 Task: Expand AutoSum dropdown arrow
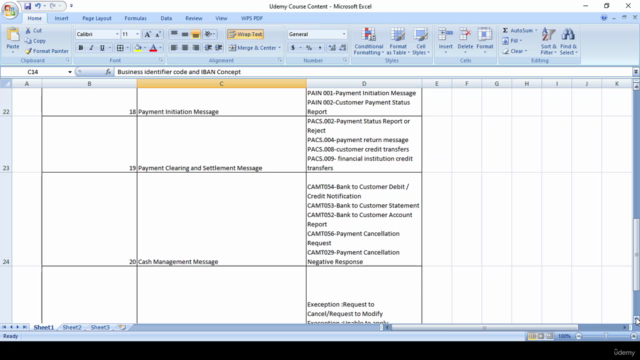click(536, 31)
